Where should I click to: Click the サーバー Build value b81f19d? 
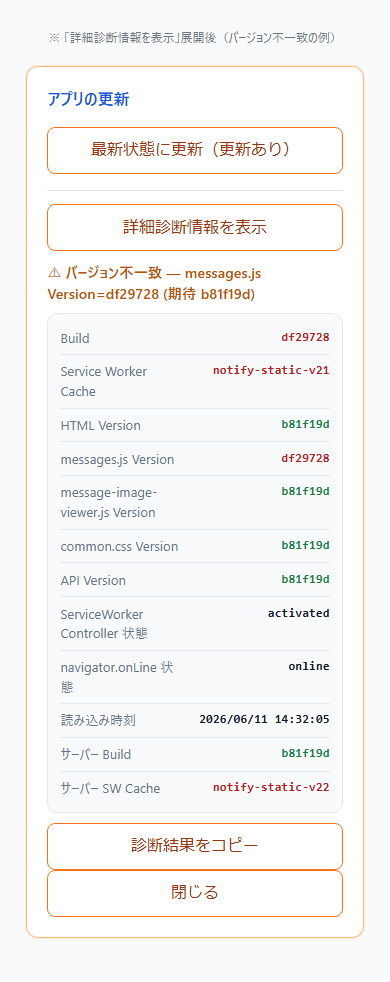click(x=305, y=753)
